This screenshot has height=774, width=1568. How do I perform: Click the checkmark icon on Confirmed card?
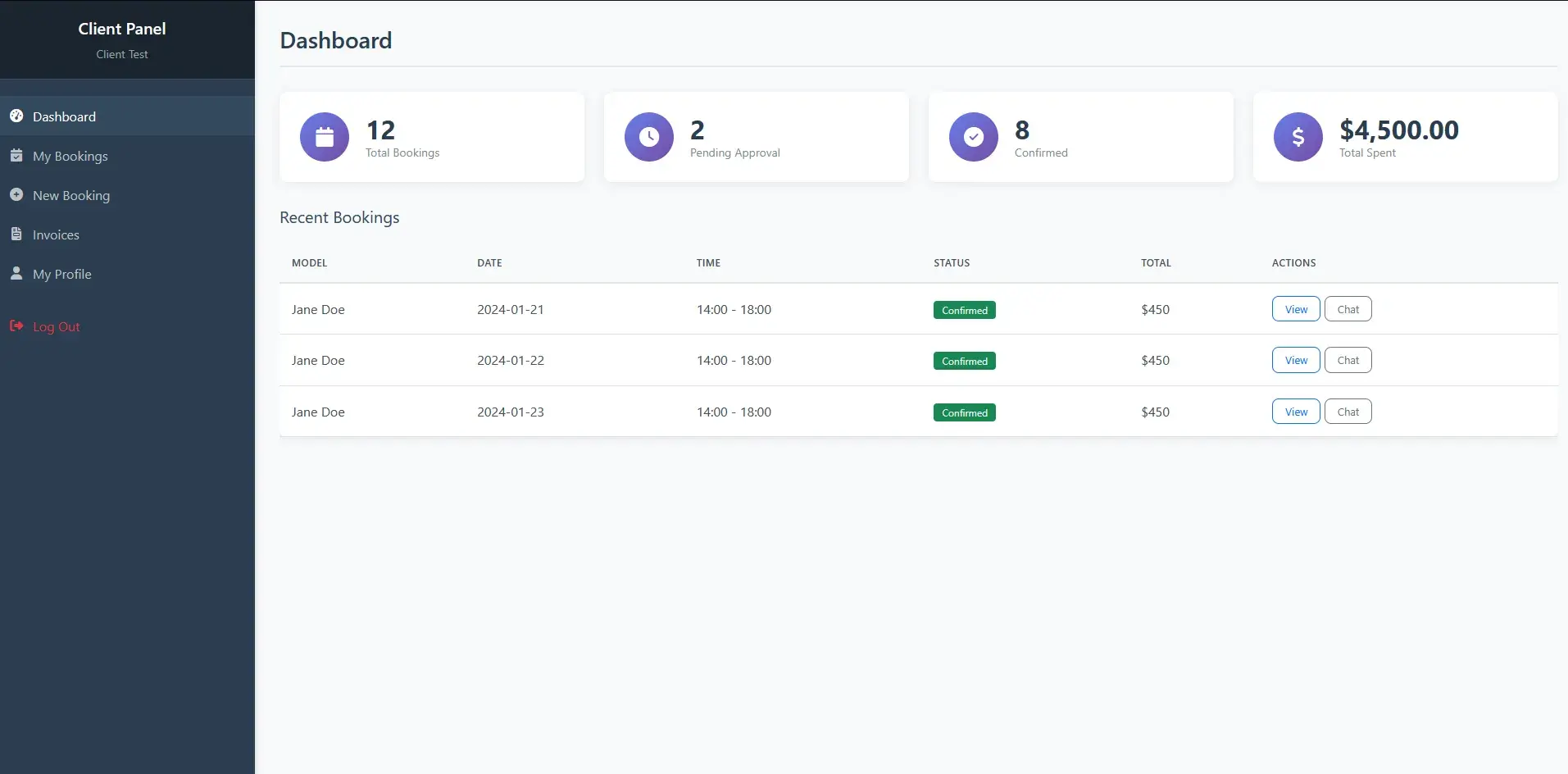pos(973,137)
